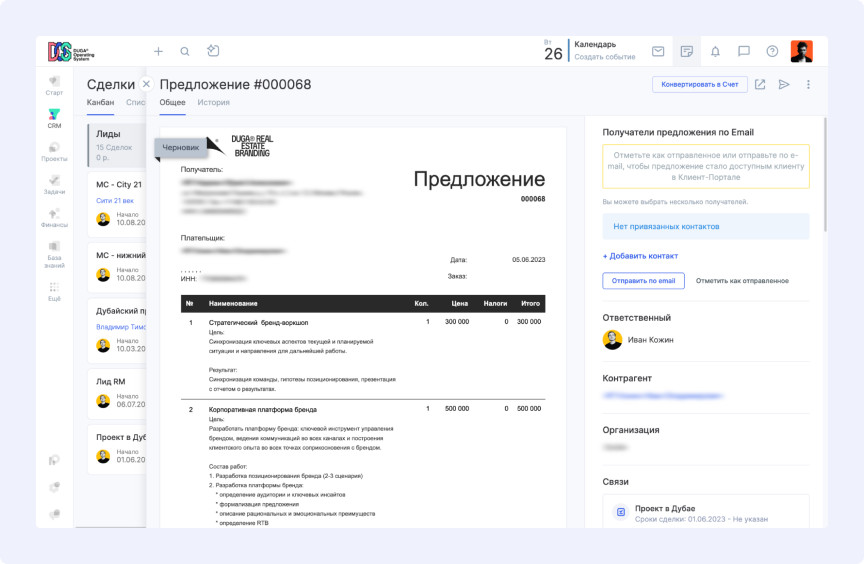
Task: Open search with the magnifier icon
Action: pos(185,51)
